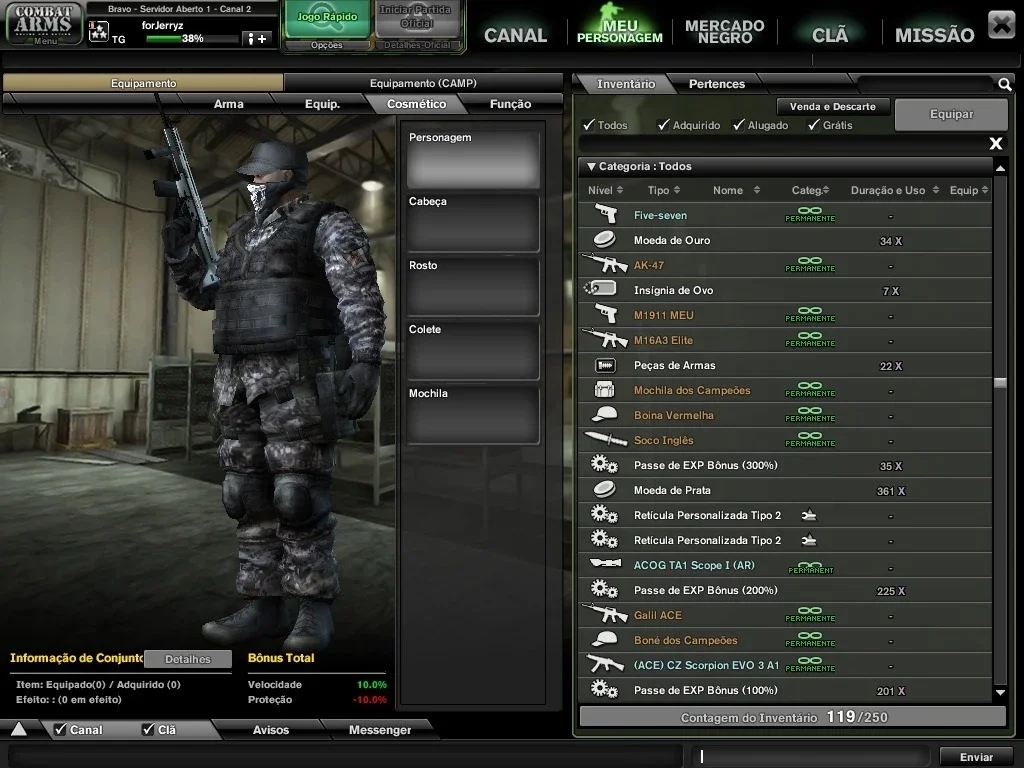Click the experience progress bar showing 38%

[192, 39]
